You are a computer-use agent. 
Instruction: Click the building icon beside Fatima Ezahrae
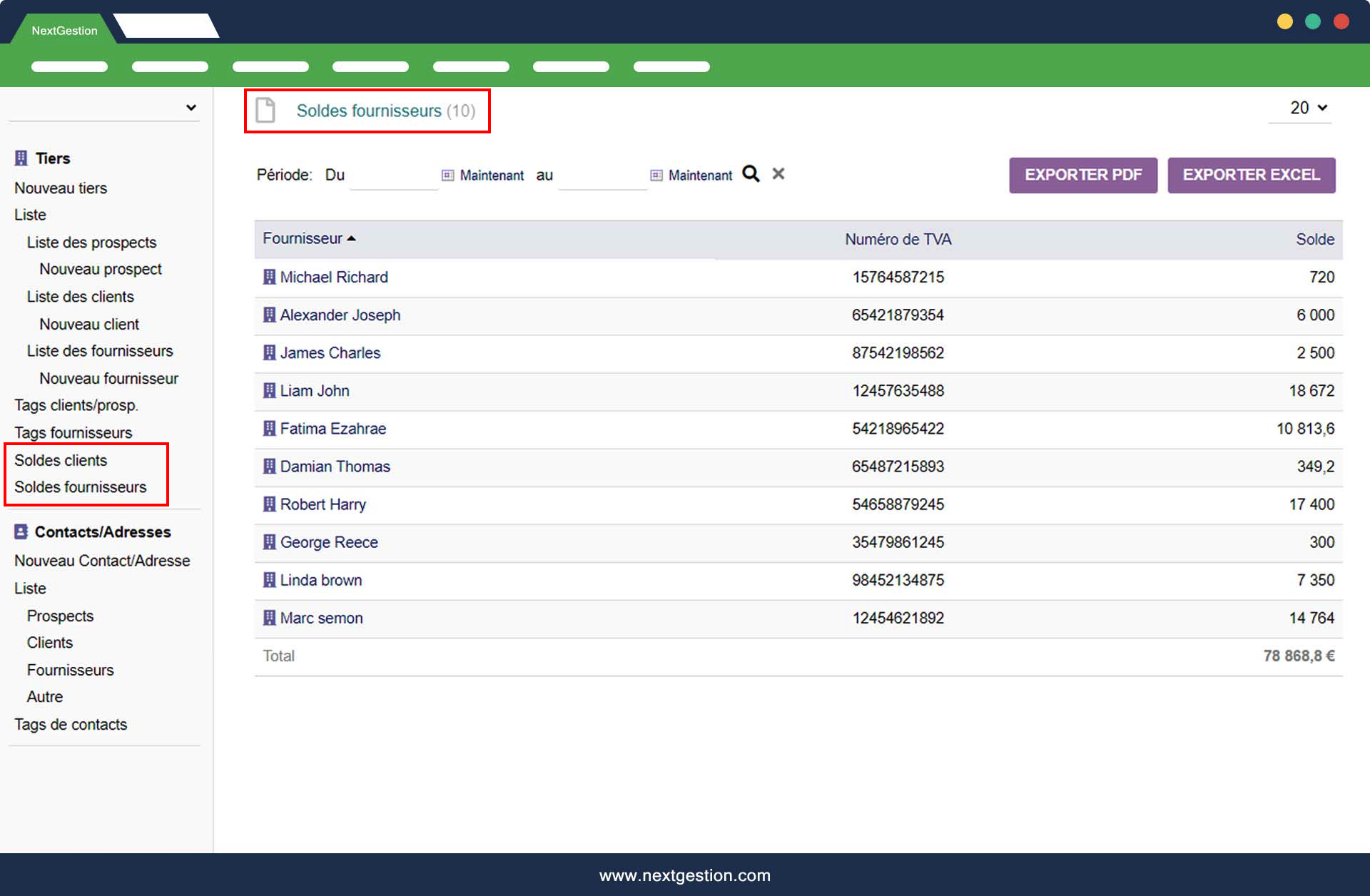[x=269, y=429]
